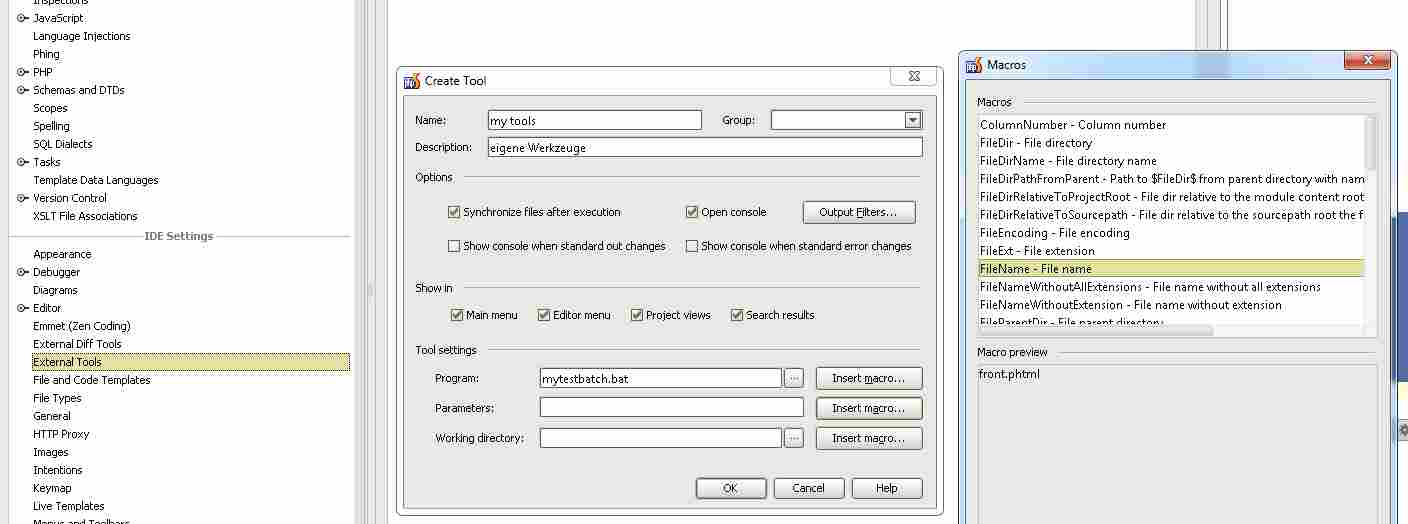1408x524 pixels.
Task: Click the Program input field
Action: (661, 378)
